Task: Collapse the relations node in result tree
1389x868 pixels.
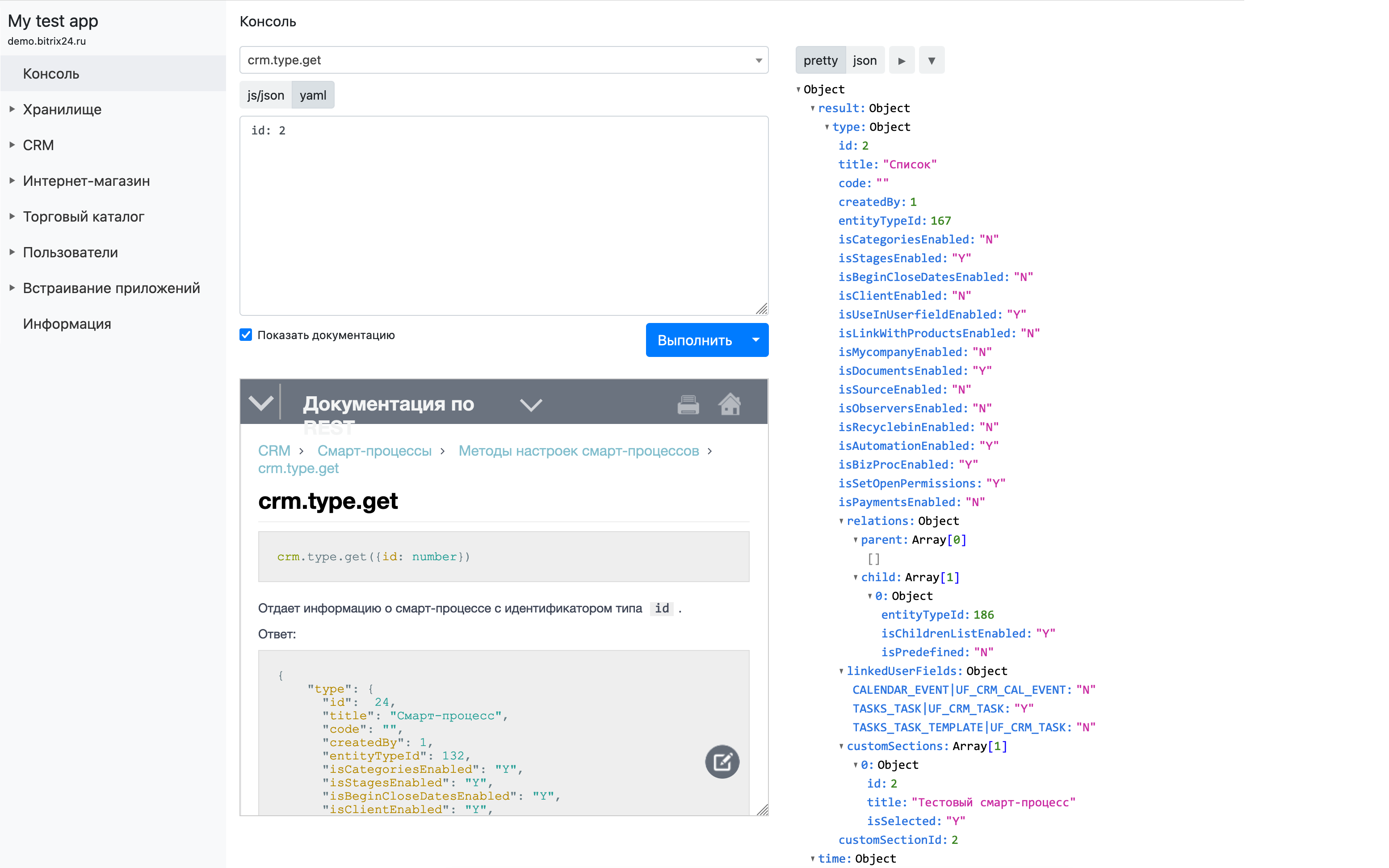Action: click(x=841, y=521)
